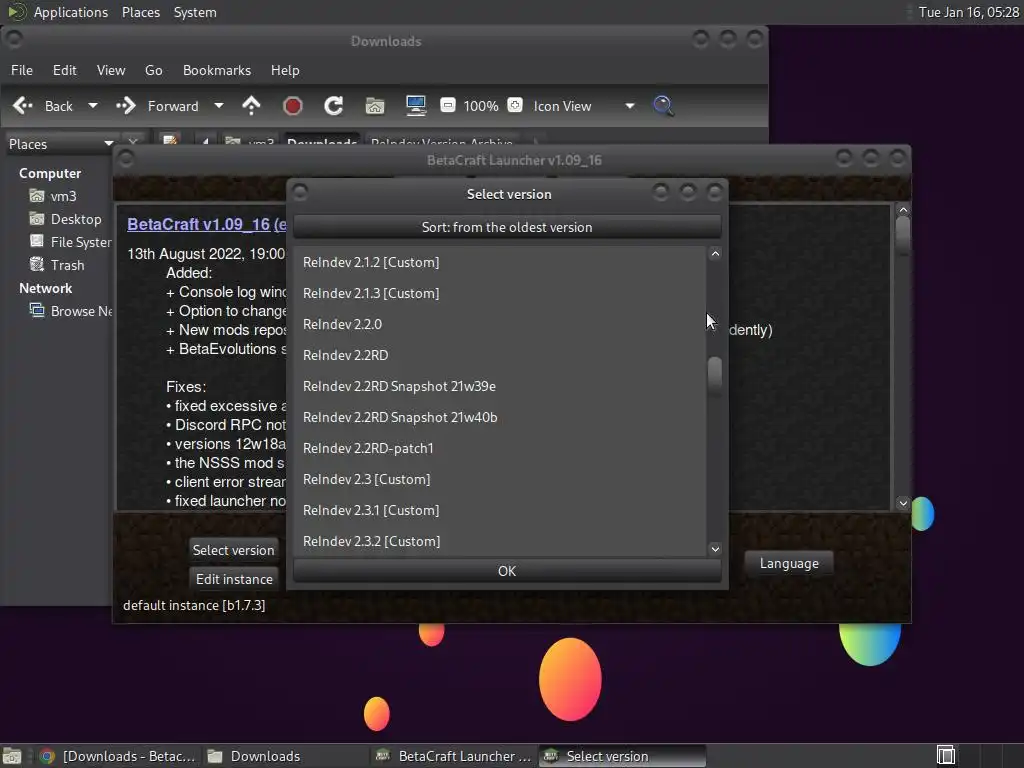Open the BetaCraft v1.09_16 changelog link
The width and height of the screenshot is (1024, 768).
pyautogui.click(x=206, y=225)
